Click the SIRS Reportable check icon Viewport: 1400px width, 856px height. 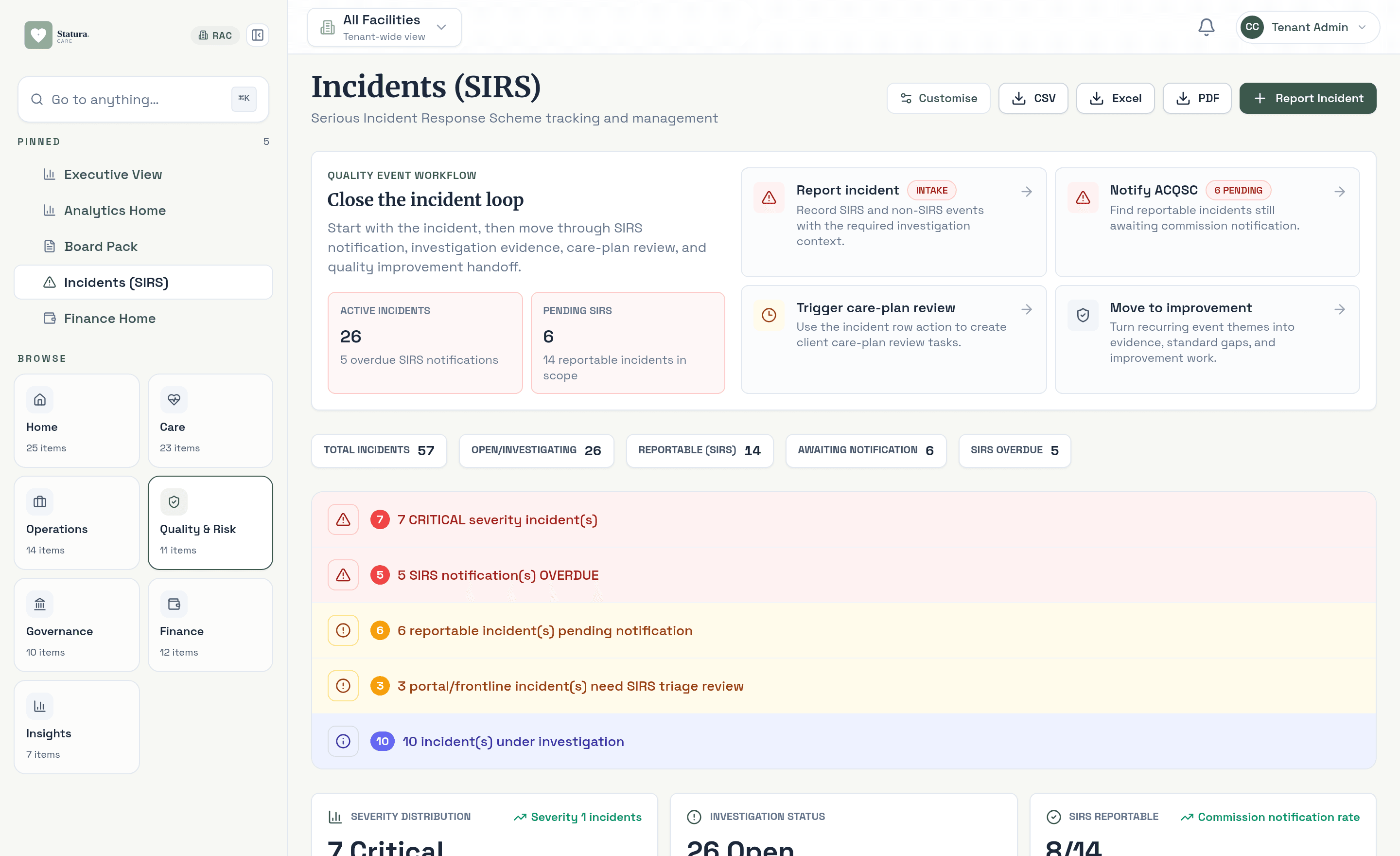[x=1053, y=817]
